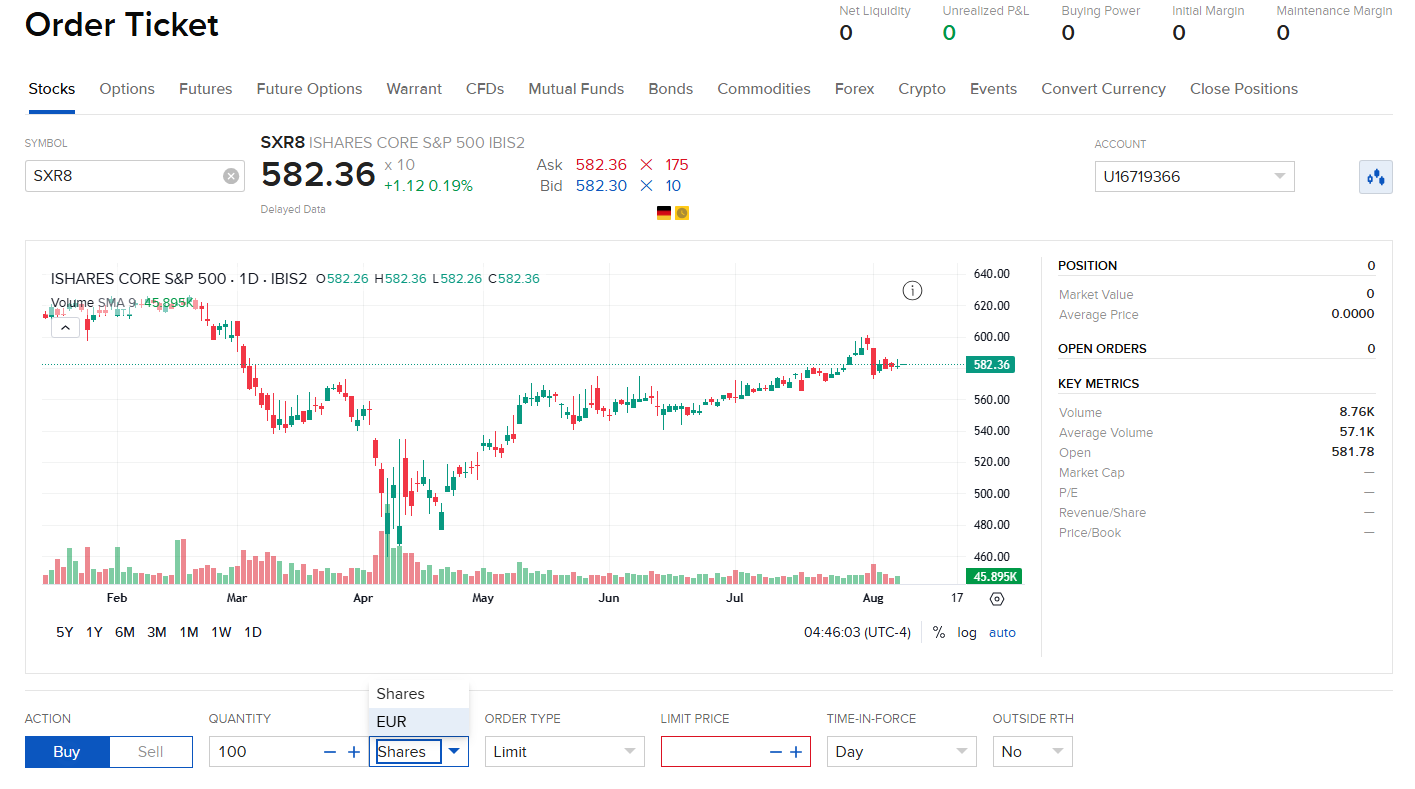Increase limit price with plus icon
This screenshot has width=1415, height=789.
click(796, 752)
